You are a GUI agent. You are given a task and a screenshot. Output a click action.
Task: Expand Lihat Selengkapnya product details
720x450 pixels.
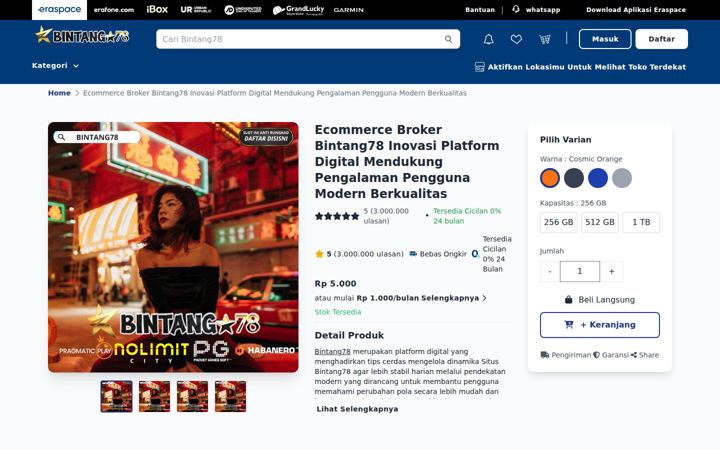tap(357, 409)
